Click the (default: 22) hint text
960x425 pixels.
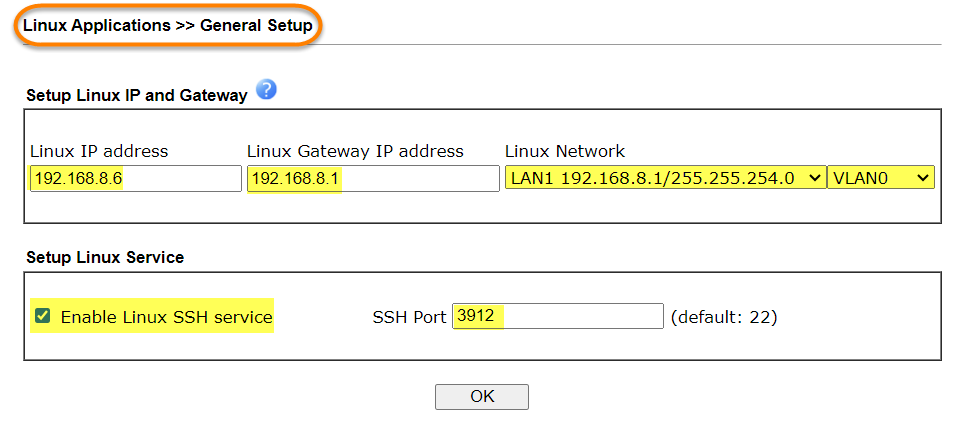click(724, 317)
